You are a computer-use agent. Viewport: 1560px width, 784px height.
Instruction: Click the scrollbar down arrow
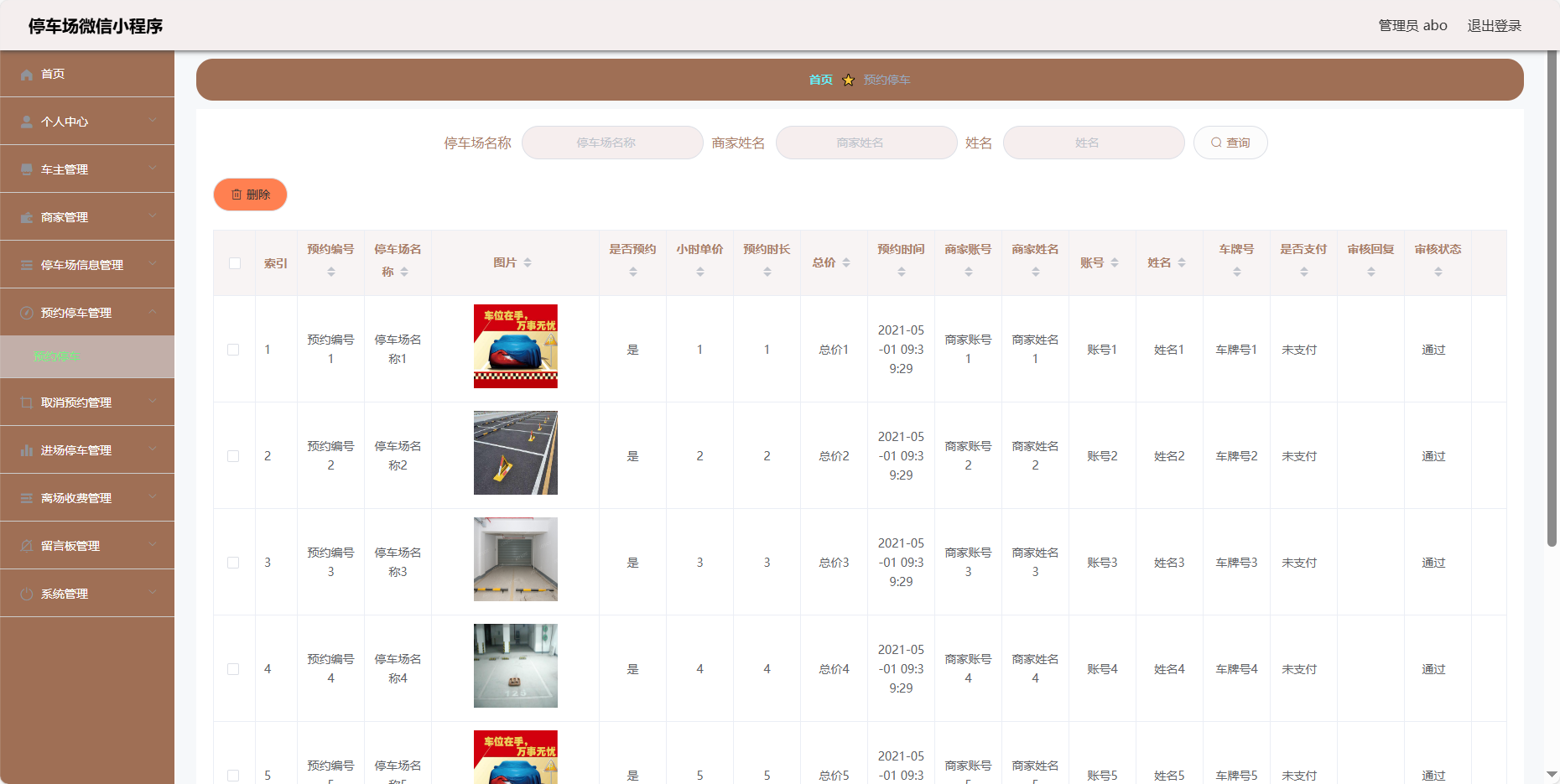click(x=1552, y=775)
